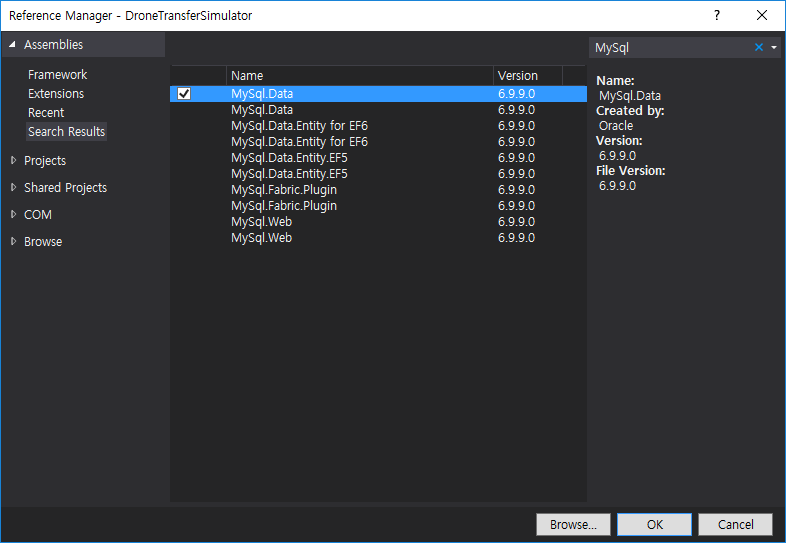Viewport: 786px width, 543px height.
Task: Expand the Shared Projects section
Action: [x=14, y=187]
